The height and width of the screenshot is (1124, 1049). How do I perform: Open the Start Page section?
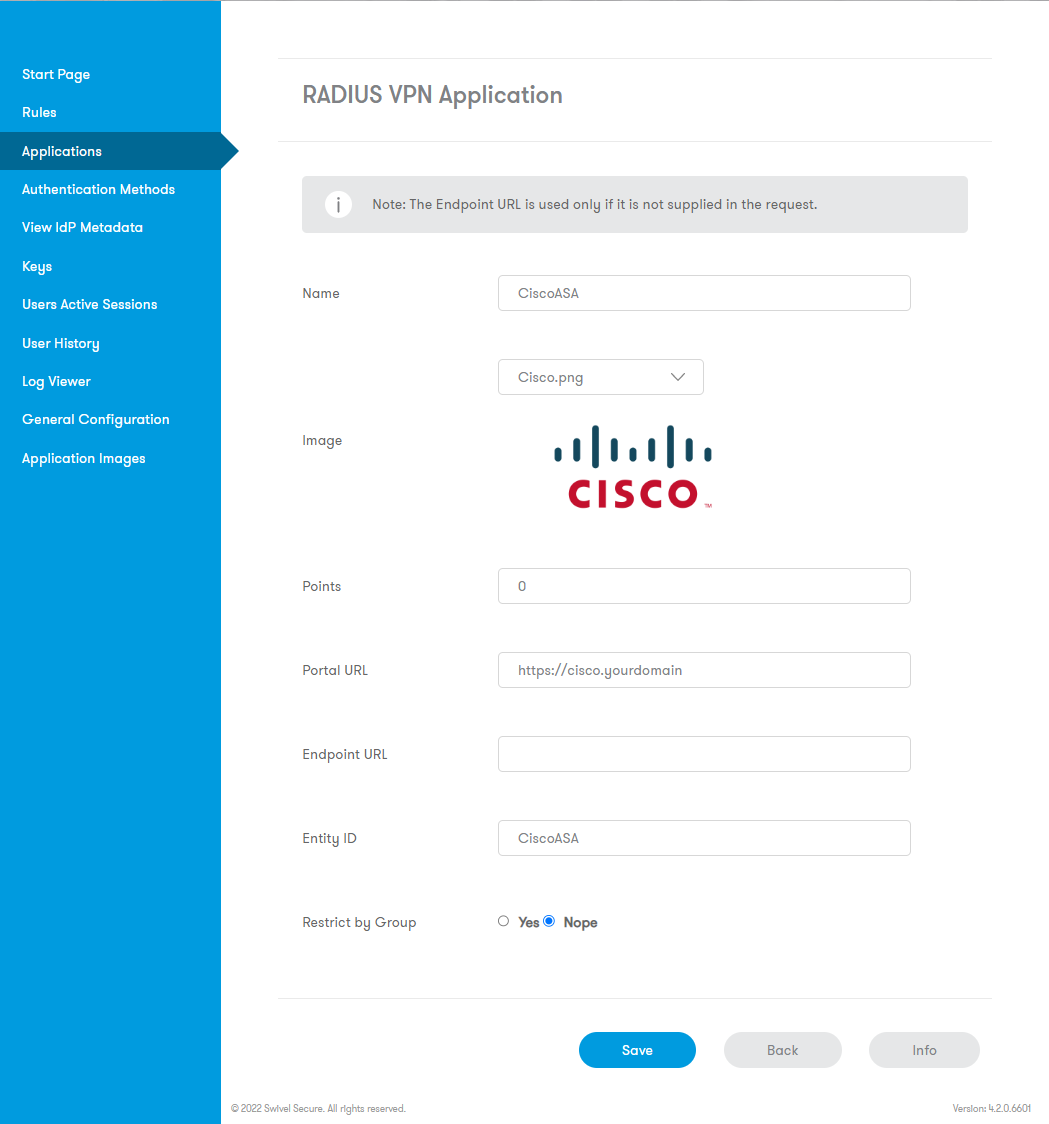click(56, 74)
